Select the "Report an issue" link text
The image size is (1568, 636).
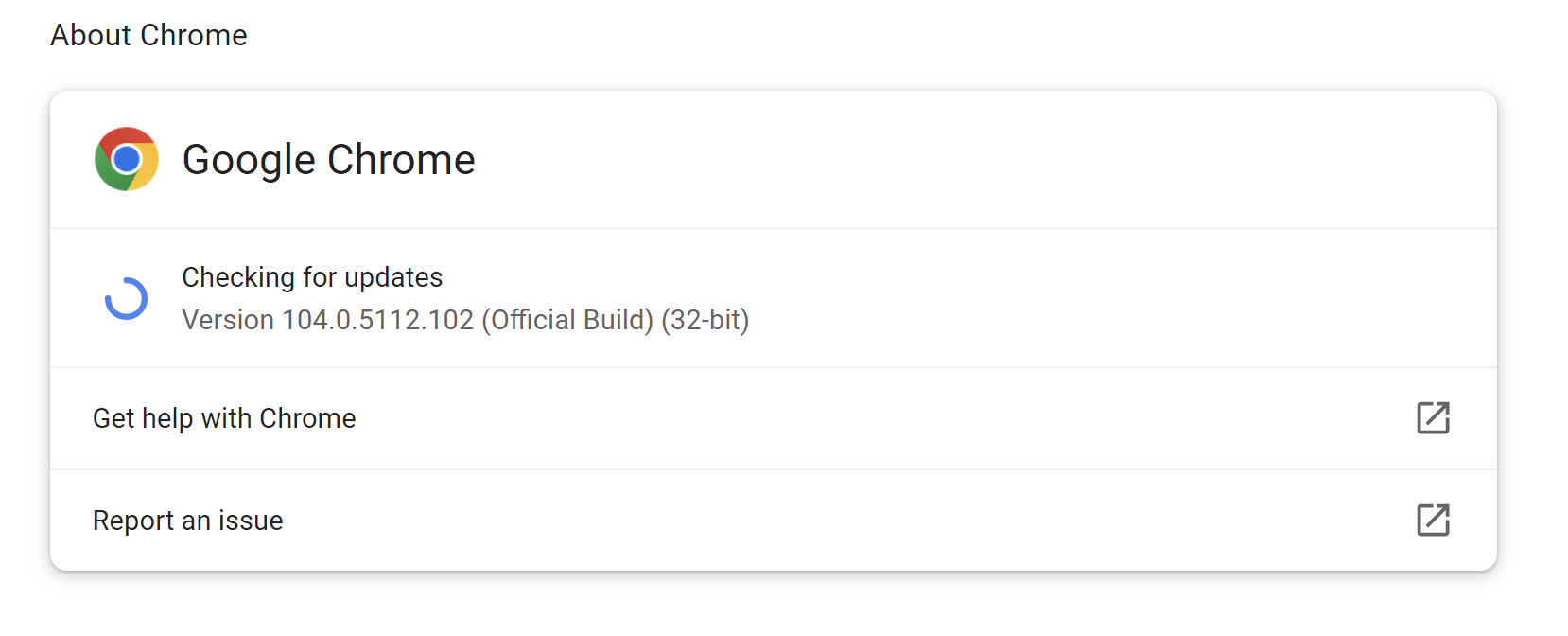tap(188, 521)
